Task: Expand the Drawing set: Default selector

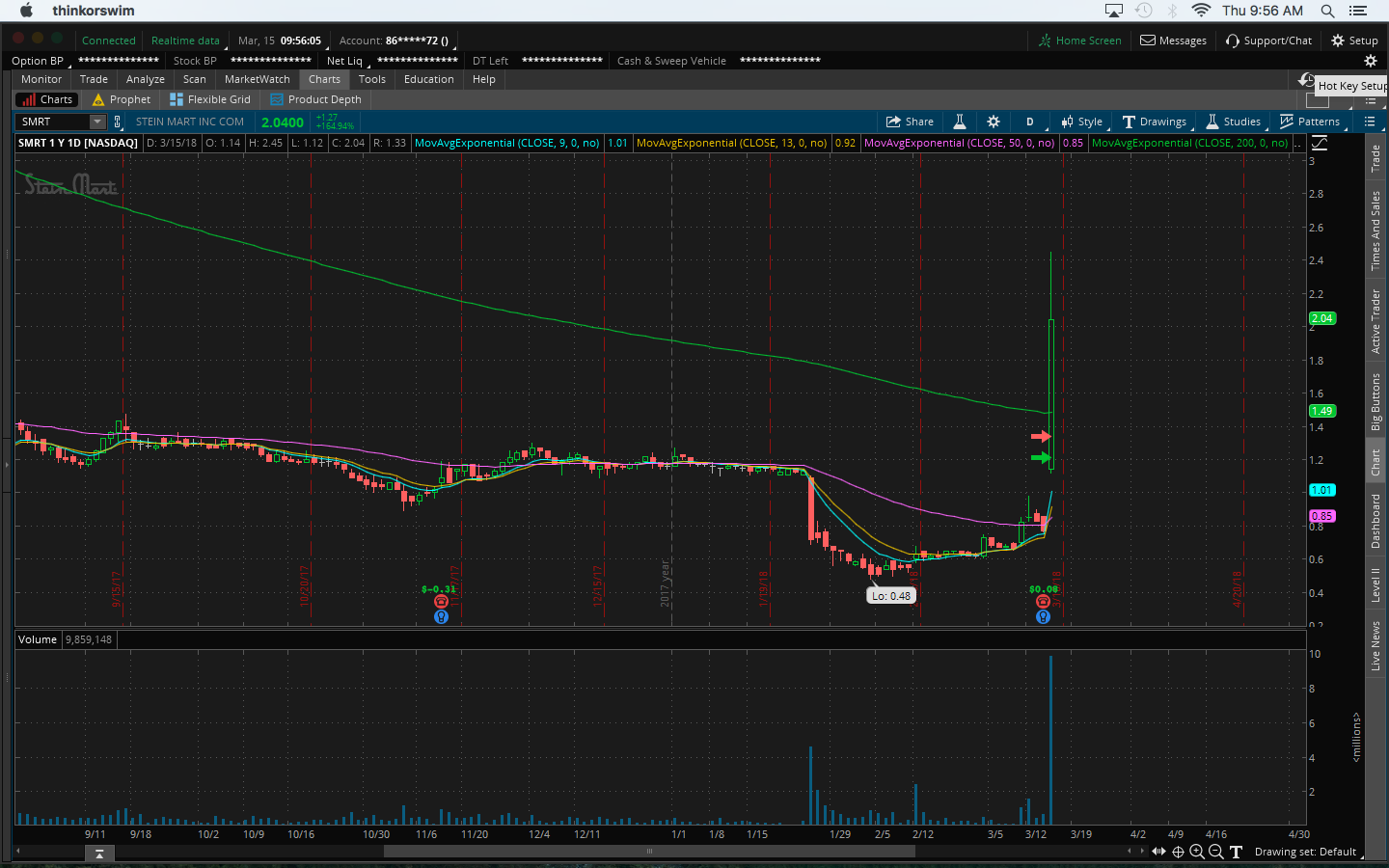Action: coord(1305,852)
